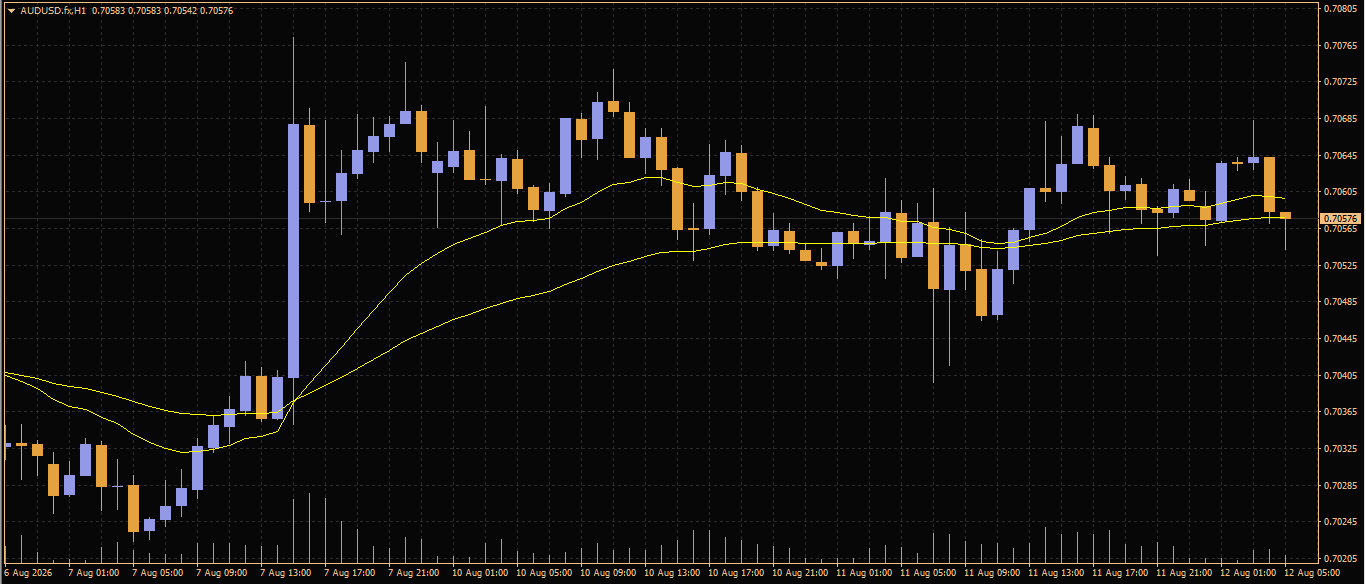Click price level 0.70365 on the scale
Viewport: 1366px width, 584px height.
(x=1340, y=412)
